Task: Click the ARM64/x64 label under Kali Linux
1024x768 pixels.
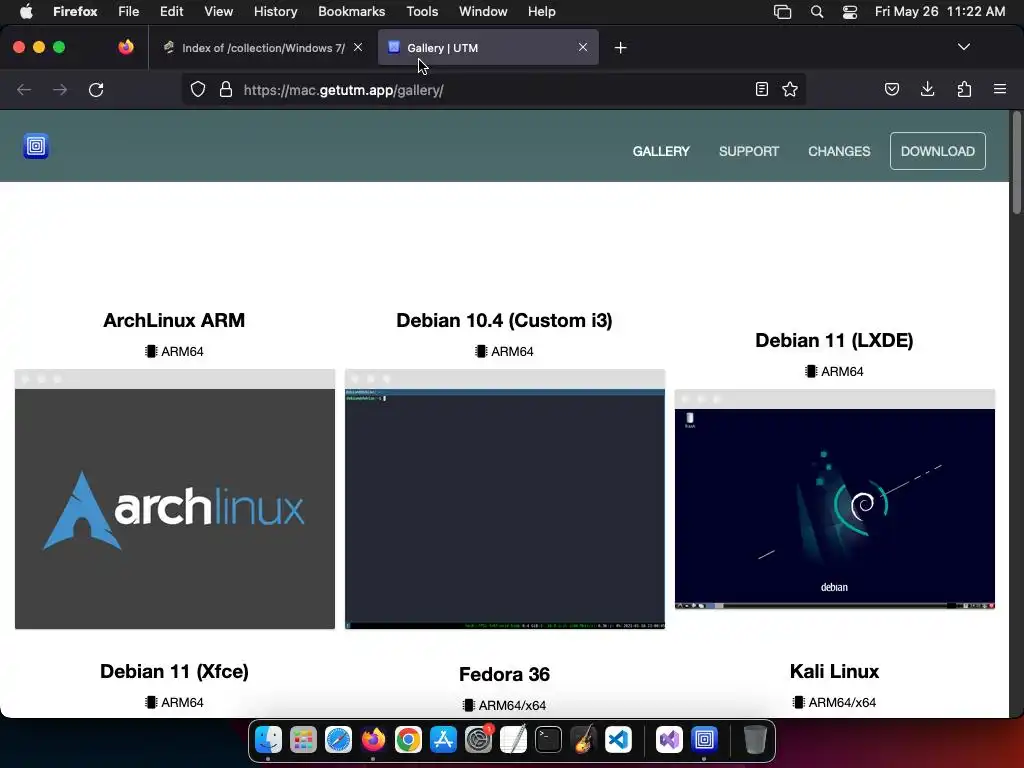Action: tap(834, 703)
